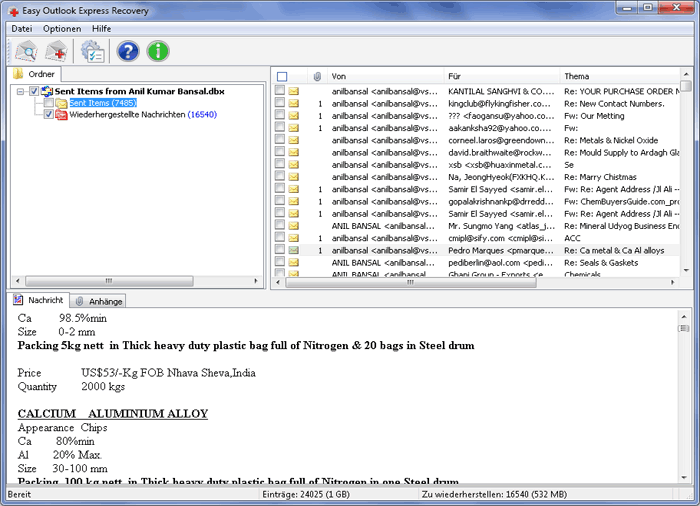This screenshot has height=506, width=700.
Task: Open the Datei menu
Action: click(x=22, y=29)
